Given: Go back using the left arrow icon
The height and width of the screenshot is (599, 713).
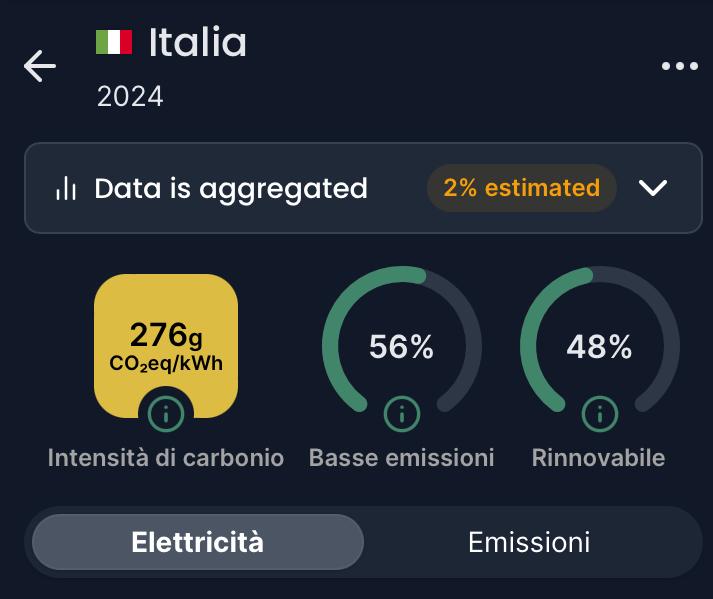Looking at the screenshot, I should click(x=40, y=66).
